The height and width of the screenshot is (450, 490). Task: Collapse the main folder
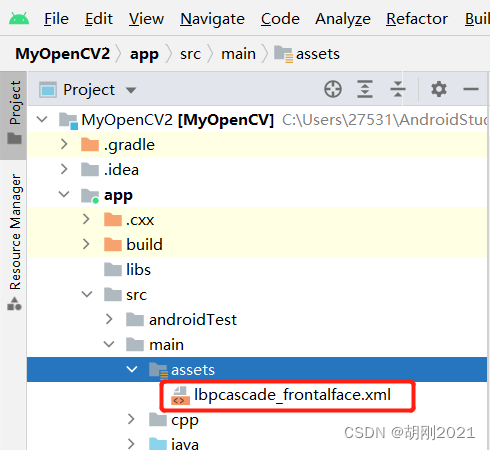(x=109, y=344)
